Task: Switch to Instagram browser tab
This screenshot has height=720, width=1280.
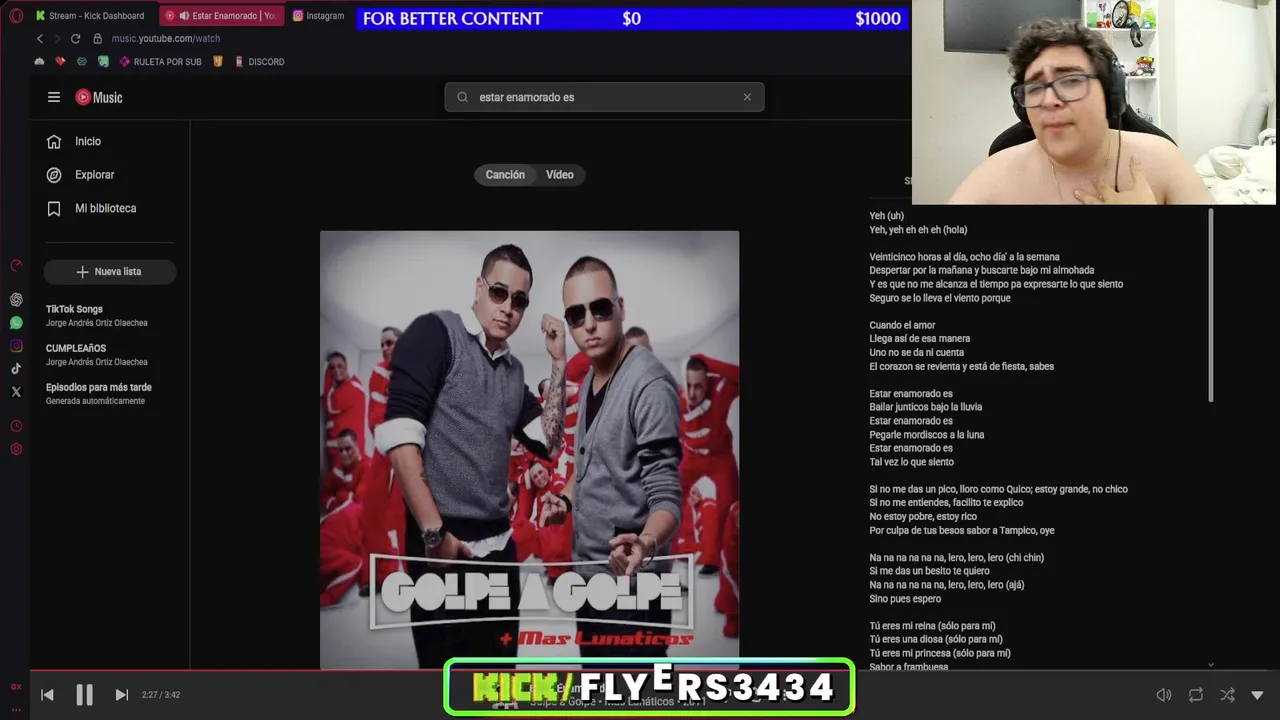Action: pyautogui.click(x=319, y=16)
